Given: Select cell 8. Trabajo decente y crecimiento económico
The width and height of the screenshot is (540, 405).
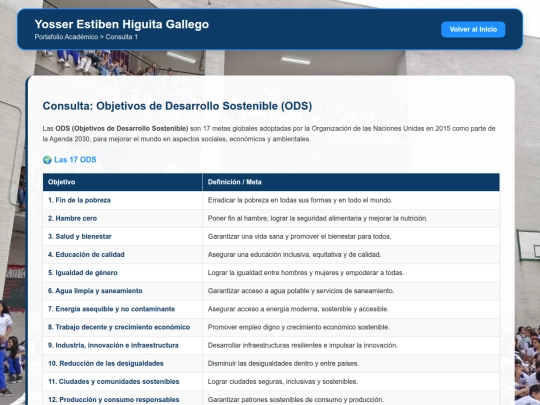Looking at the screenshot, I should 123,327.
